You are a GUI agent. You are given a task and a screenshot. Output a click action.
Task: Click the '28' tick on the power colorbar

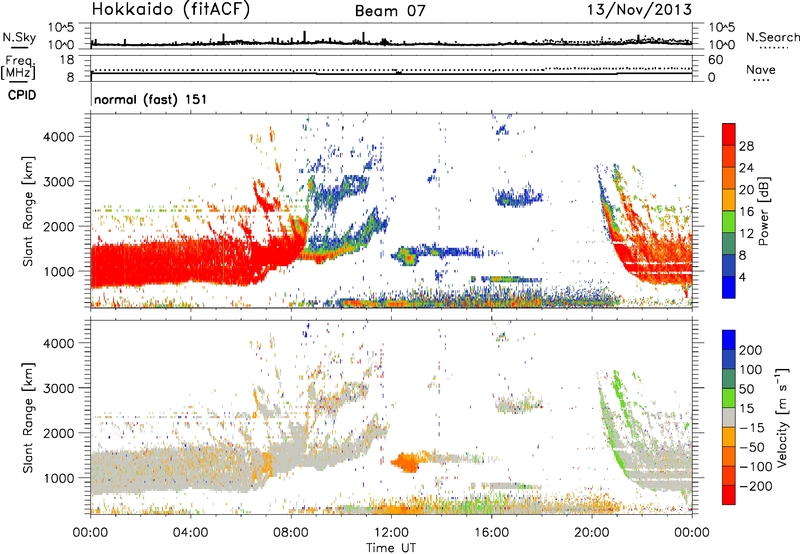(x=746, y=146)
